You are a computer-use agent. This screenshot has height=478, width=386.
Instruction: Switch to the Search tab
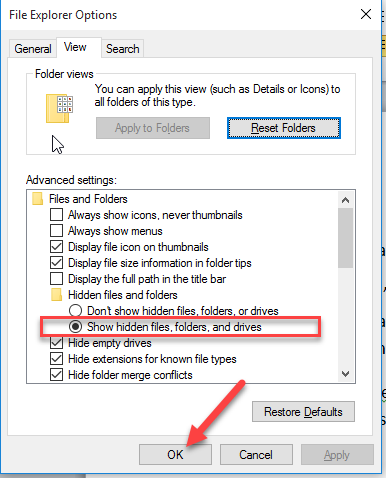click(x=123, y=49)
